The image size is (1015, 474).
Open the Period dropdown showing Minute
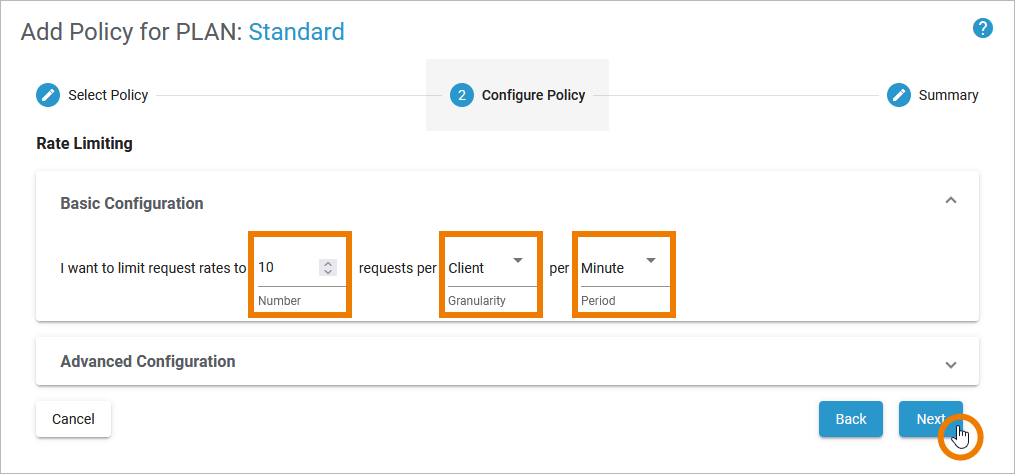pyautogui.click(x=620, y=267)
